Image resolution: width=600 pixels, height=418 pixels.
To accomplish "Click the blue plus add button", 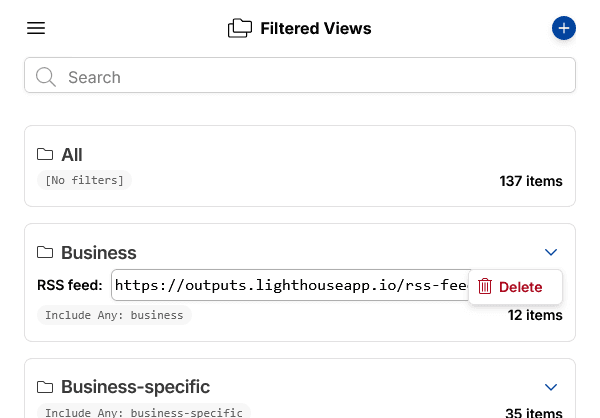I will 564,28.
